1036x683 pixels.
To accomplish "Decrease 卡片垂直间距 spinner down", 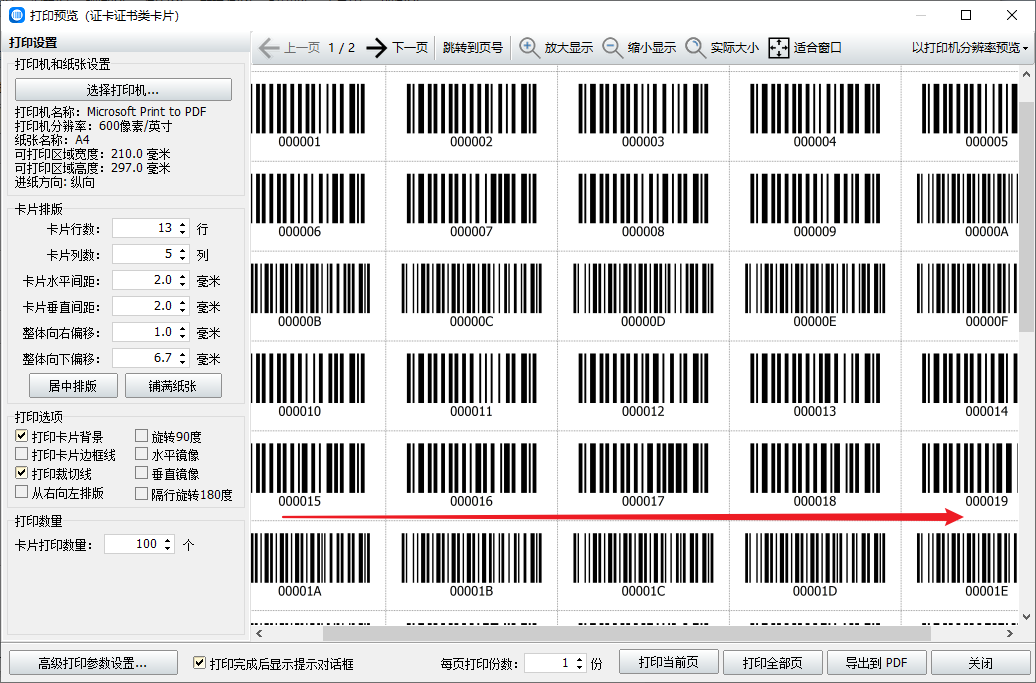I will [183, 310].
